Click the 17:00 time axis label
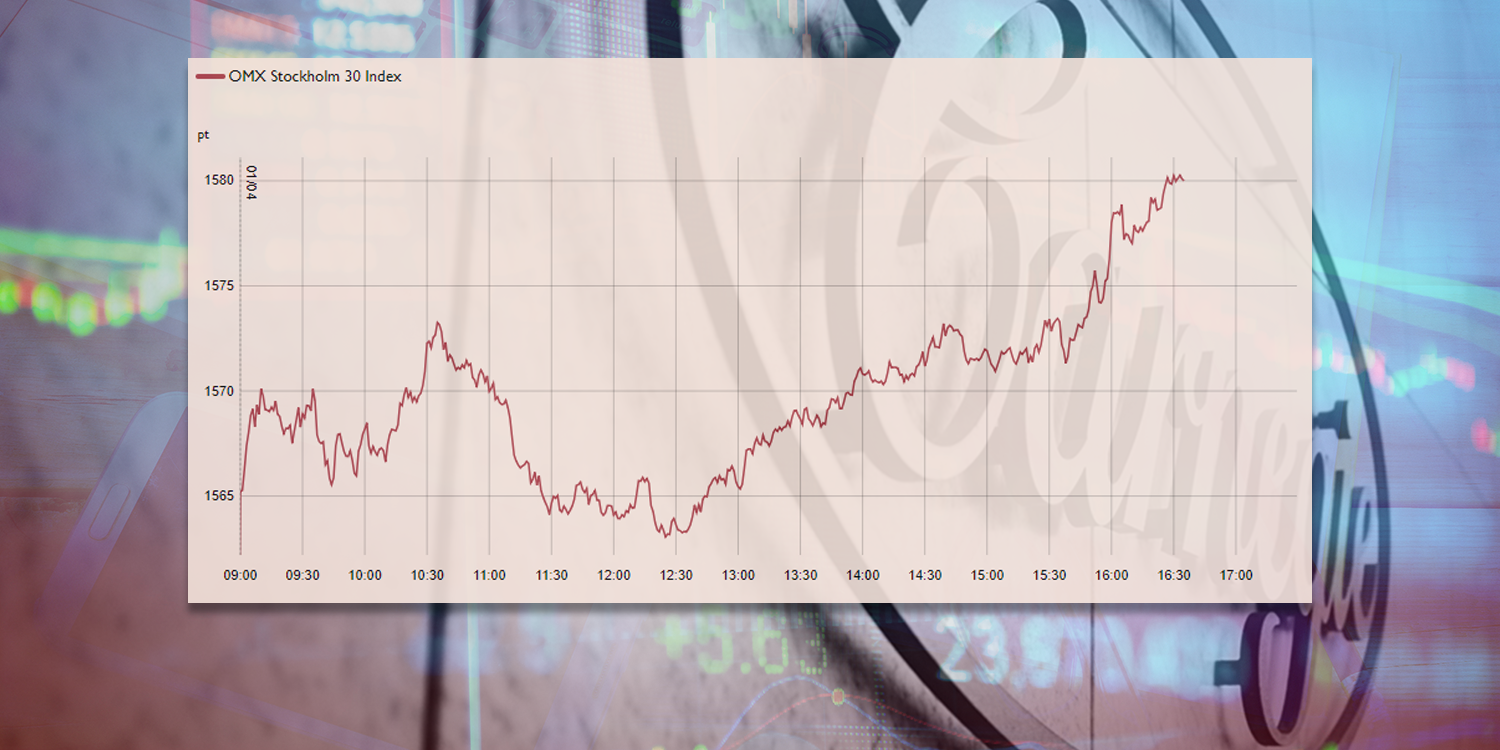Viewport: 1500px width, 750px height. coord(1236,576)
